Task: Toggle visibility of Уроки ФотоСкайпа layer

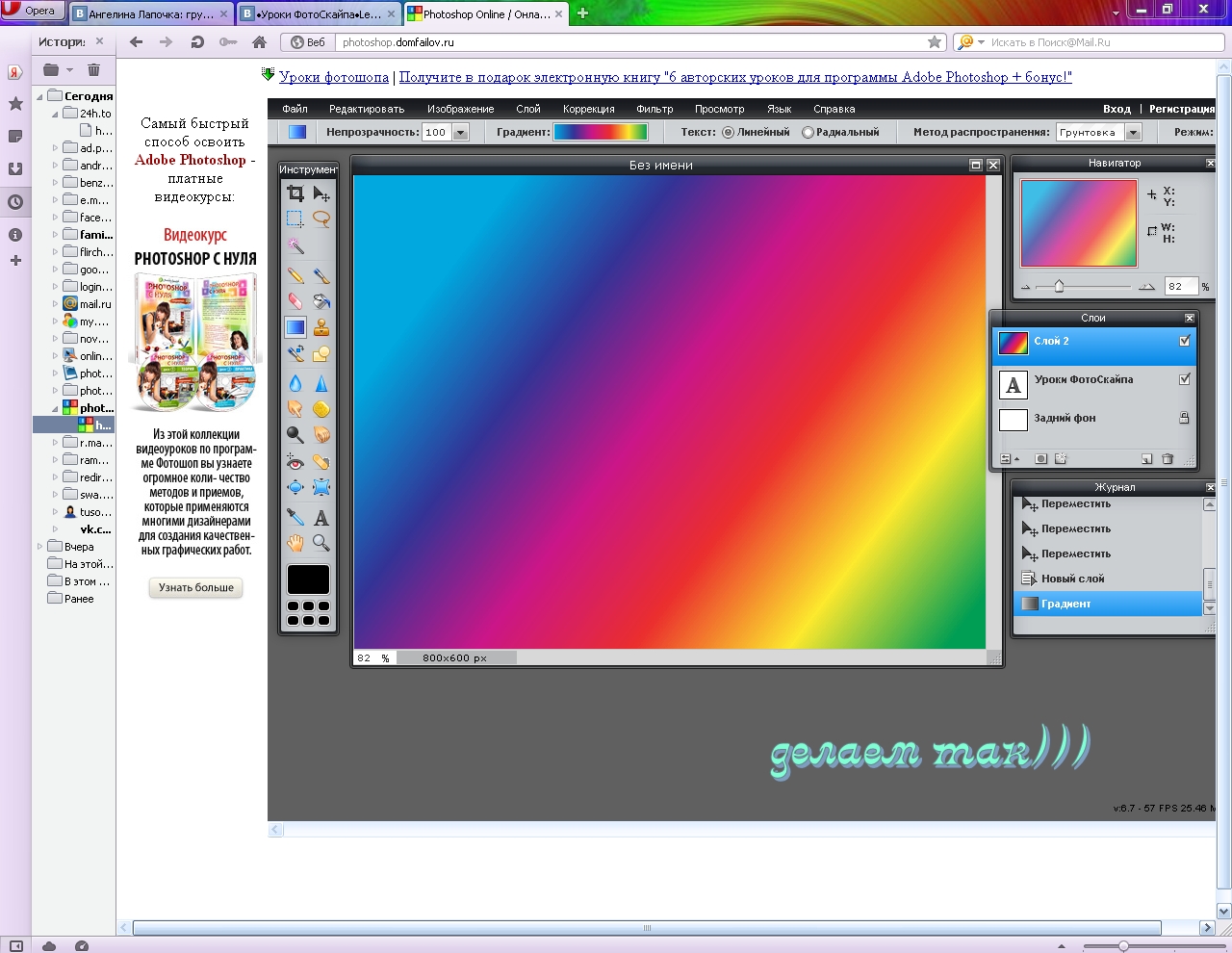Action: tap(1185, 379)
